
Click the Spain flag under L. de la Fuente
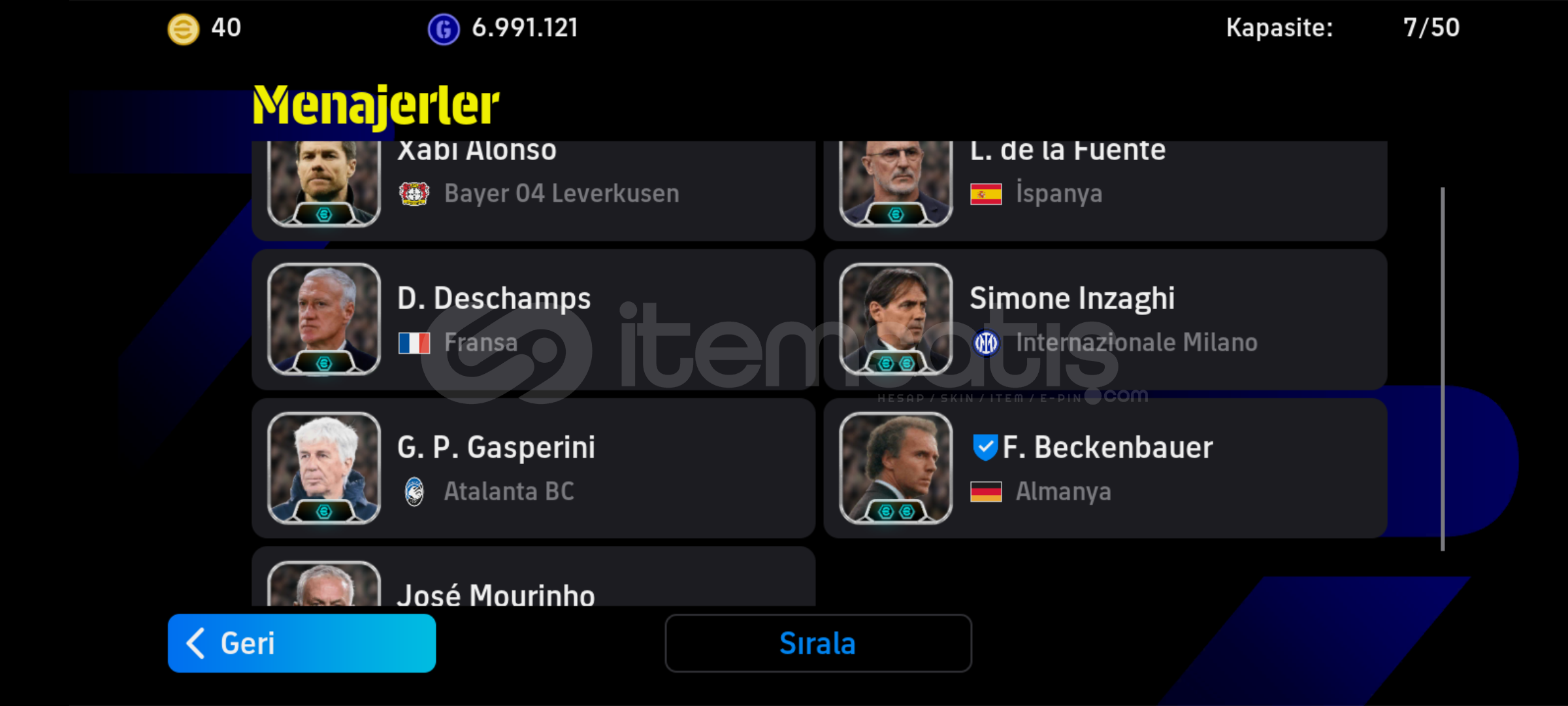(x=986, y=194)
